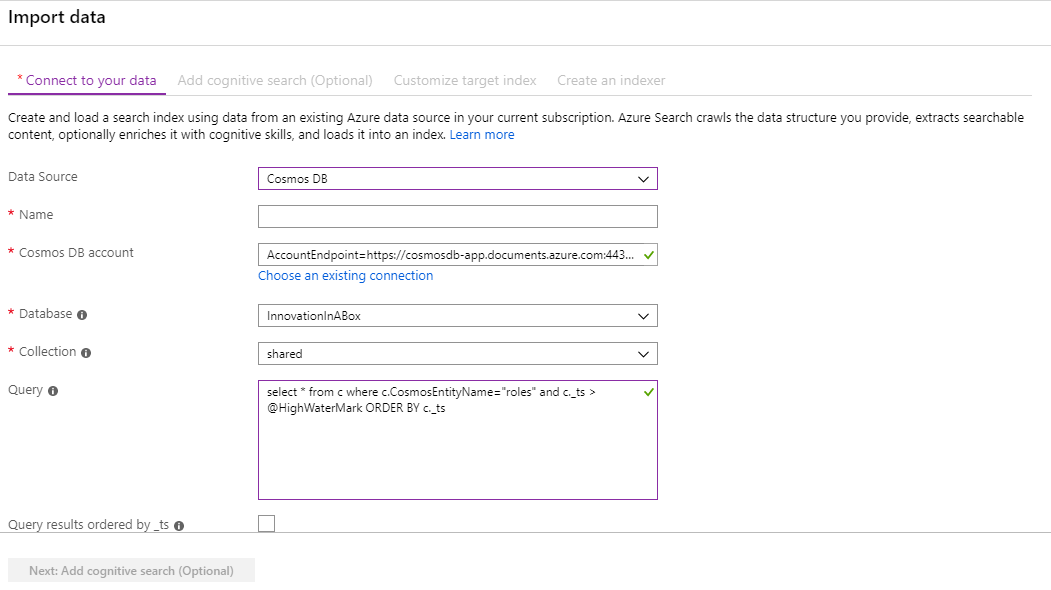Open the Query info tooltip icon

pos(52,391)
